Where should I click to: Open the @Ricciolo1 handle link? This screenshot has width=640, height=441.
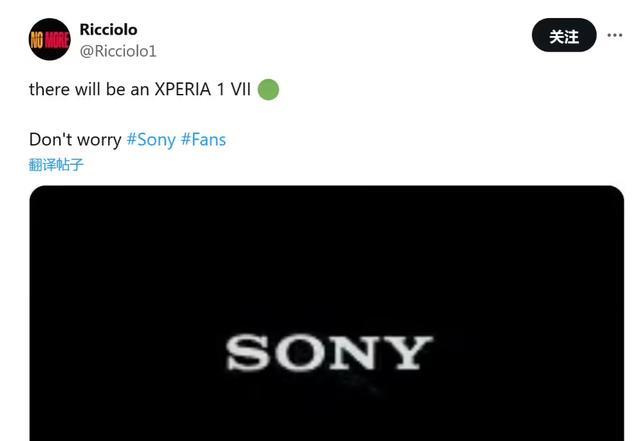(x=118, y=51)
